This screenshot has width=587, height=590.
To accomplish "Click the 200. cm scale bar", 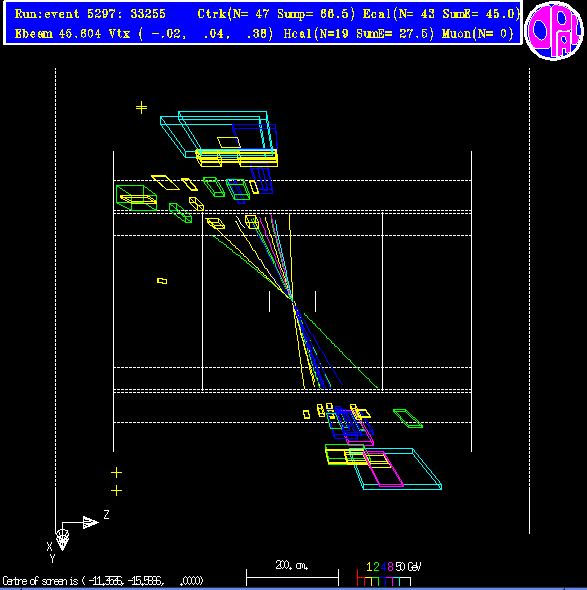I will (292, 573).
